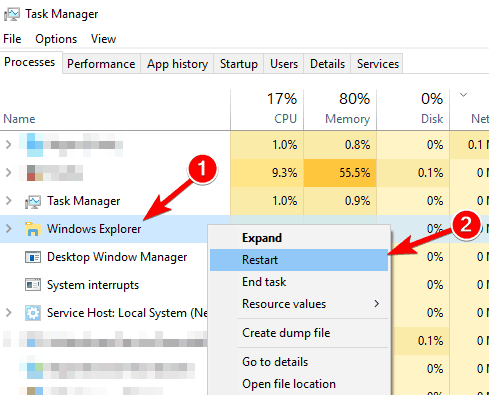Switch to the Performance tab
Screen dimensions: 489x395
[x=101, y=64]
